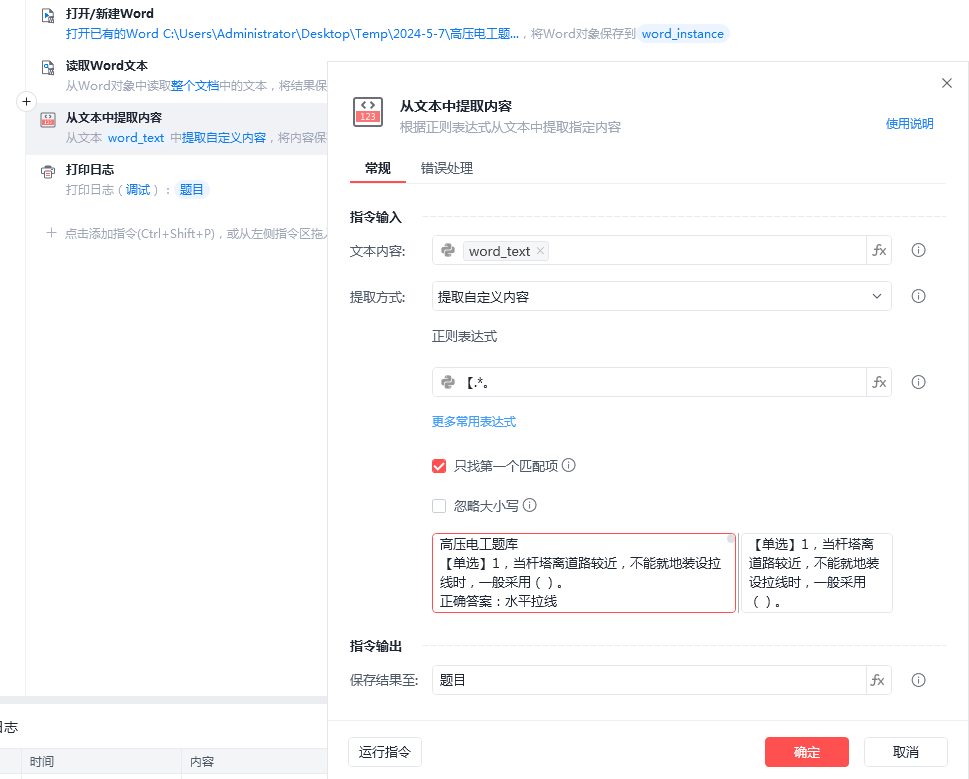Click 确定 to confirm settings

point(806,752)
